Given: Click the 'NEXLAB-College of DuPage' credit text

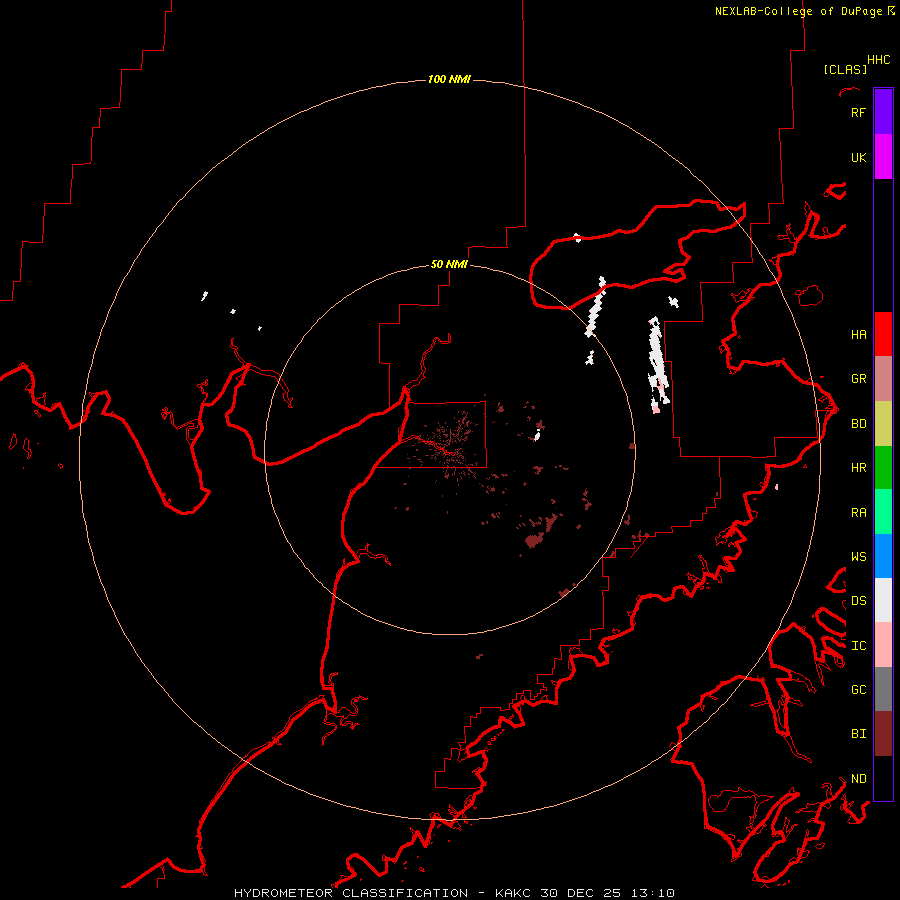Looking at the screenshot, I should 798,11.
